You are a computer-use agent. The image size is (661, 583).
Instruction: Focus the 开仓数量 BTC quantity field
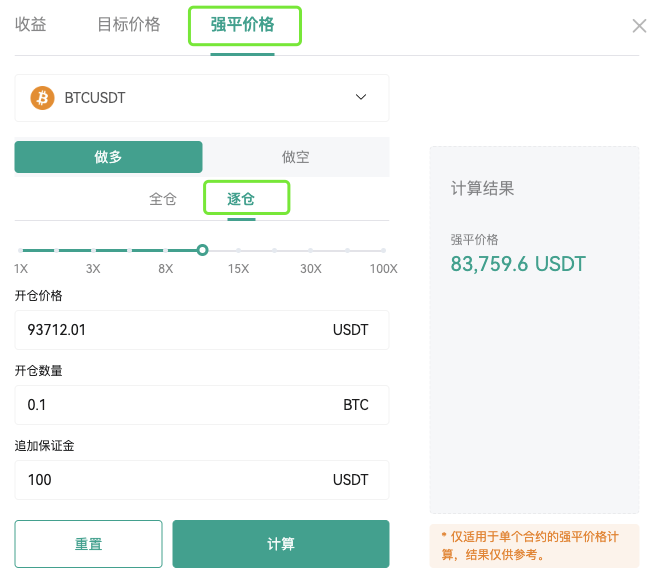tap(202, 405)
